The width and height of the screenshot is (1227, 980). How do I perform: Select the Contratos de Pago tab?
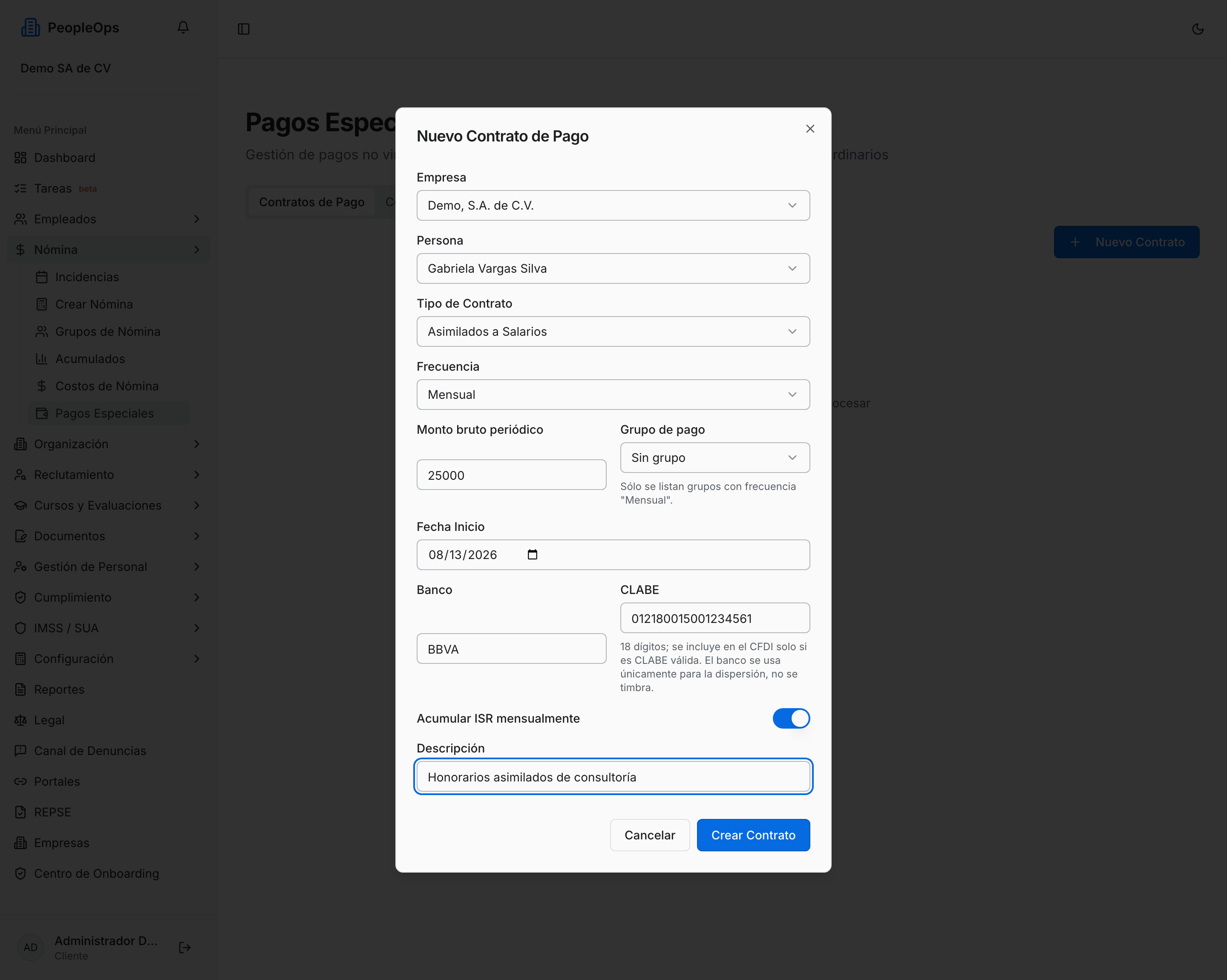[311, 202]
